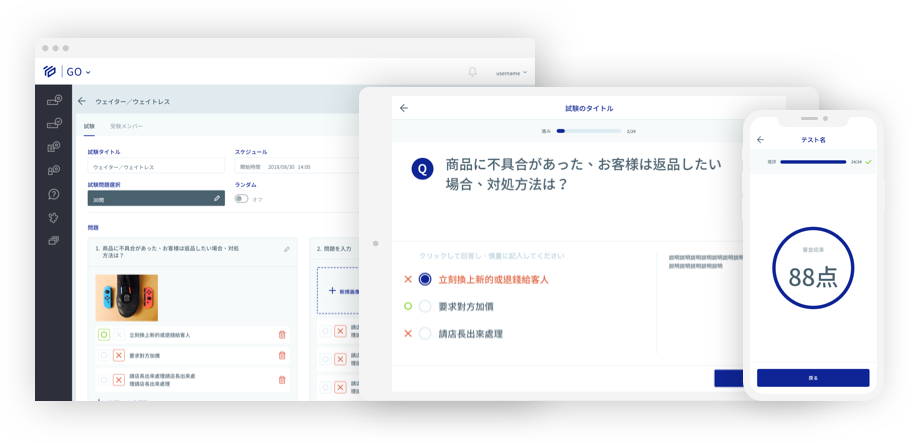Click the 試験タイトル input field
The height and width of the screenshot is (443, 919).
[x=156, y=167]
